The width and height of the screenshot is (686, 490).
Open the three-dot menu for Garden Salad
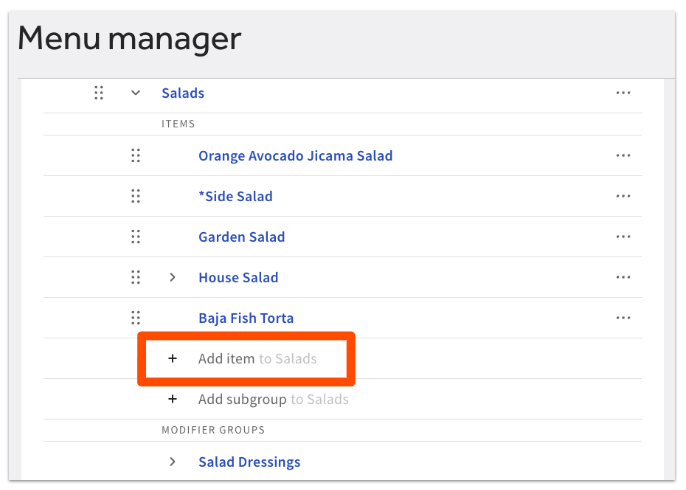(x=623, y=237)
